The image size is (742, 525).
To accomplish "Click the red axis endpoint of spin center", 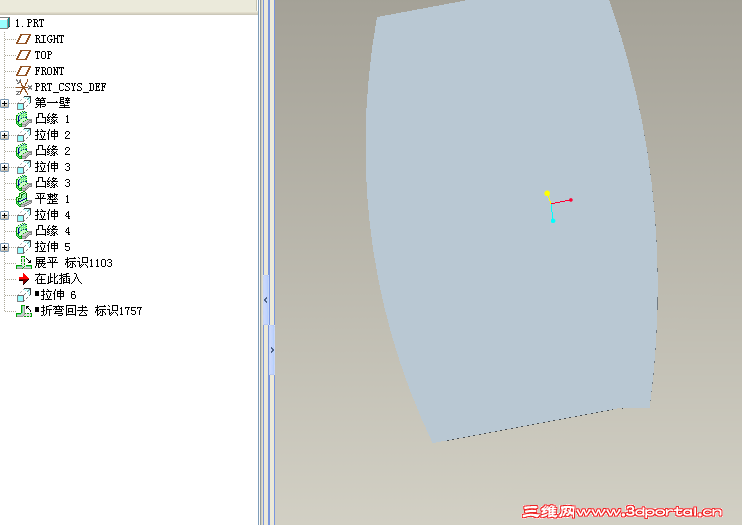I will tap(571, 200).
